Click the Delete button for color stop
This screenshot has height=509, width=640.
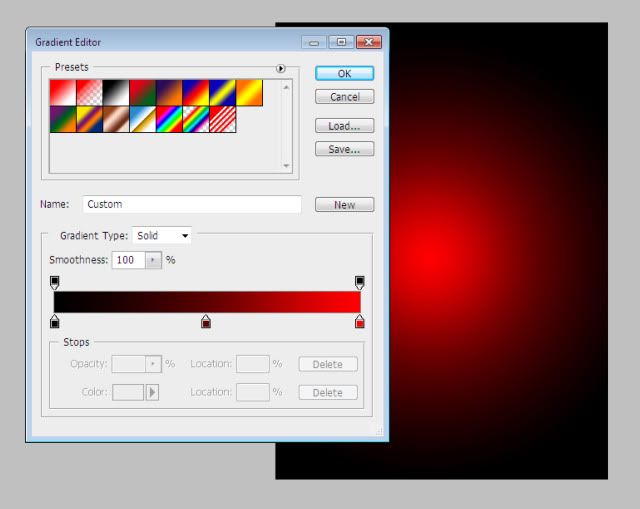[328, 393]
